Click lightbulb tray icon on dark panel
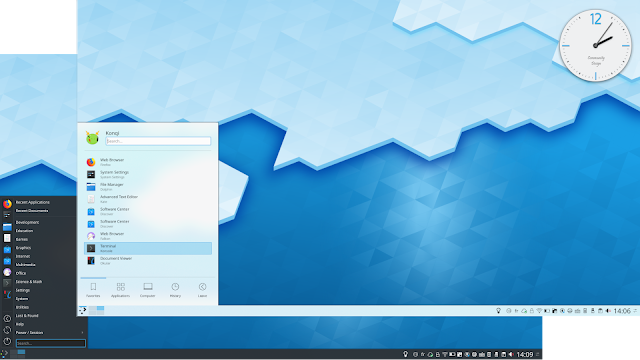 405,354
